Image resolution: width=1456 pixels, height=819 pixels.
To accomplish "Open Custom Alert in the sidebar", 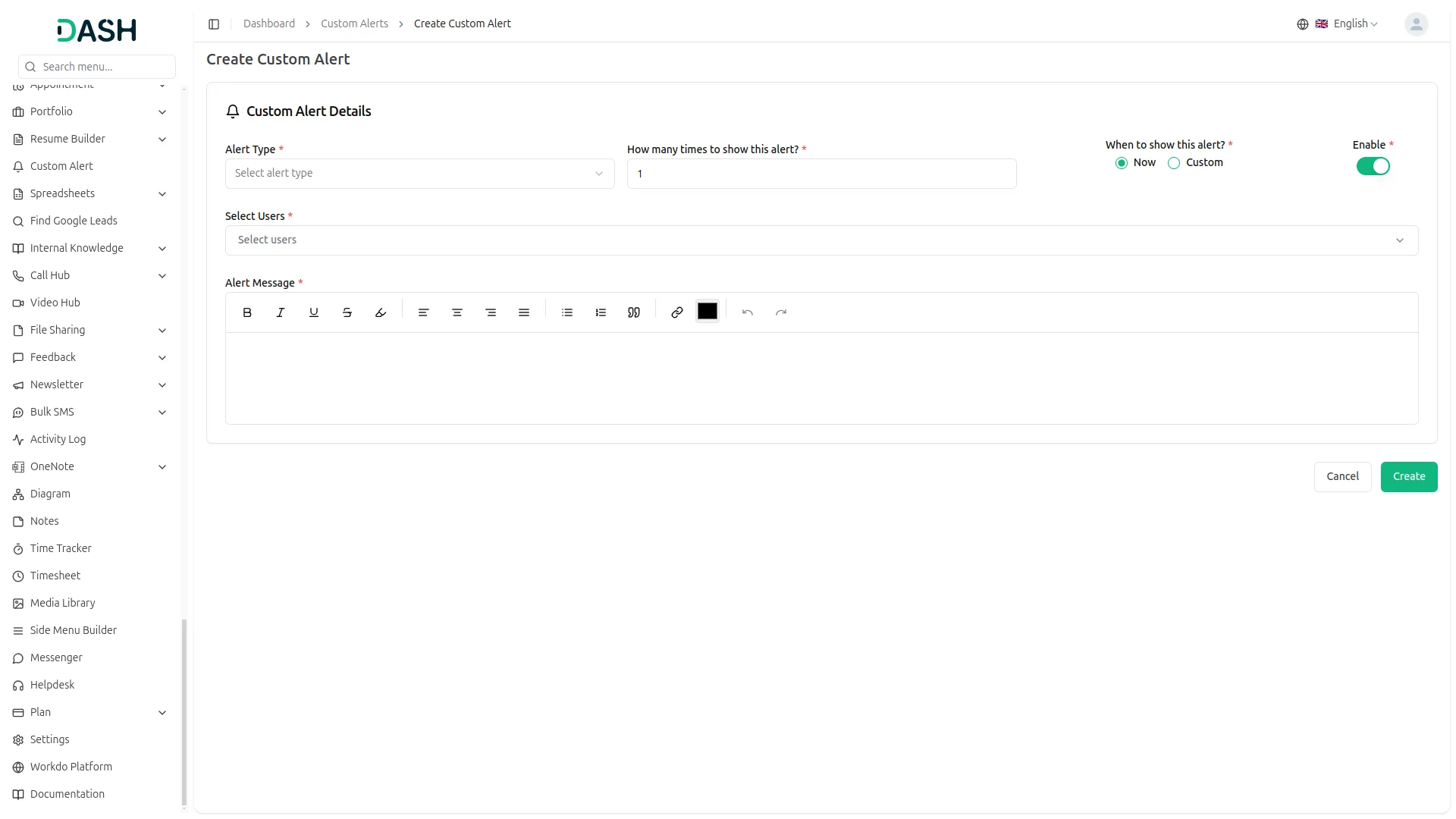I will coord(61,166).
